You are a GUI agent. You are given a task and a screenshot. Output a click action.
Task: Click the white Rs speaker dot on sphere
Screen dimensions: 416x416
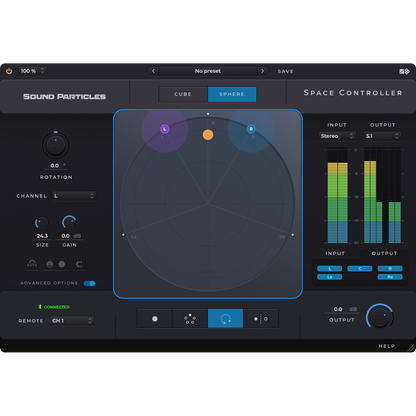point(293,235)
